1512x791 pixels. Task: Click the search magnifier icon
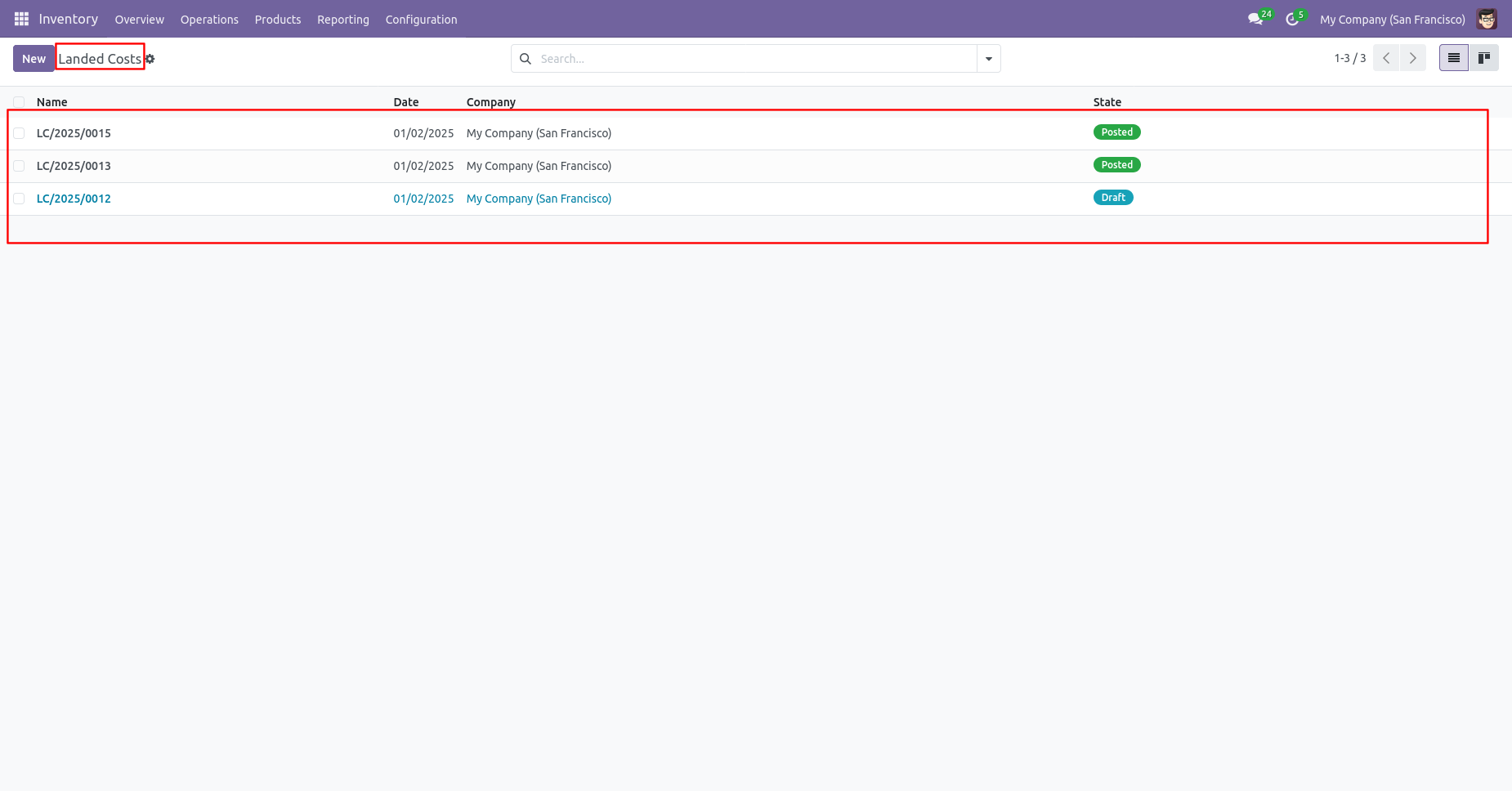coord(526,59)
